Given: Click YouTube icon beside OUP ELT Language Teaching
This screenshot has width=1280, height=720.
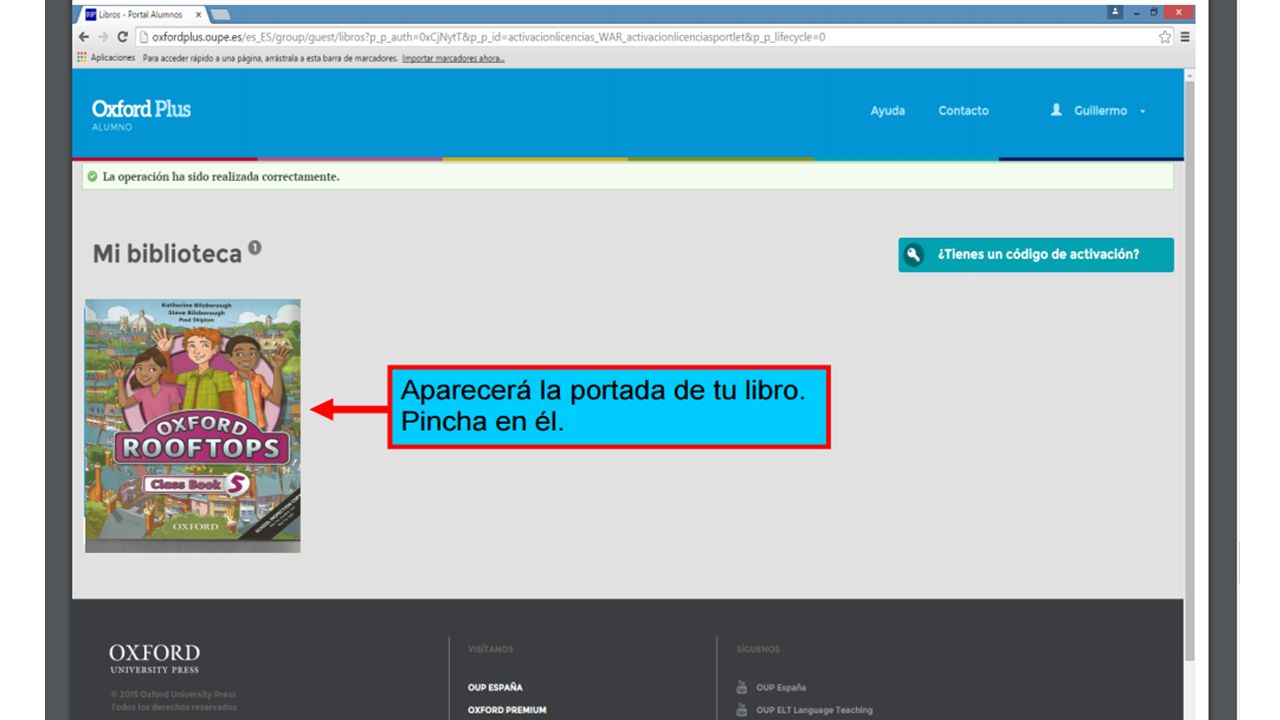Looking at the screenshot, I should [742, 710].
